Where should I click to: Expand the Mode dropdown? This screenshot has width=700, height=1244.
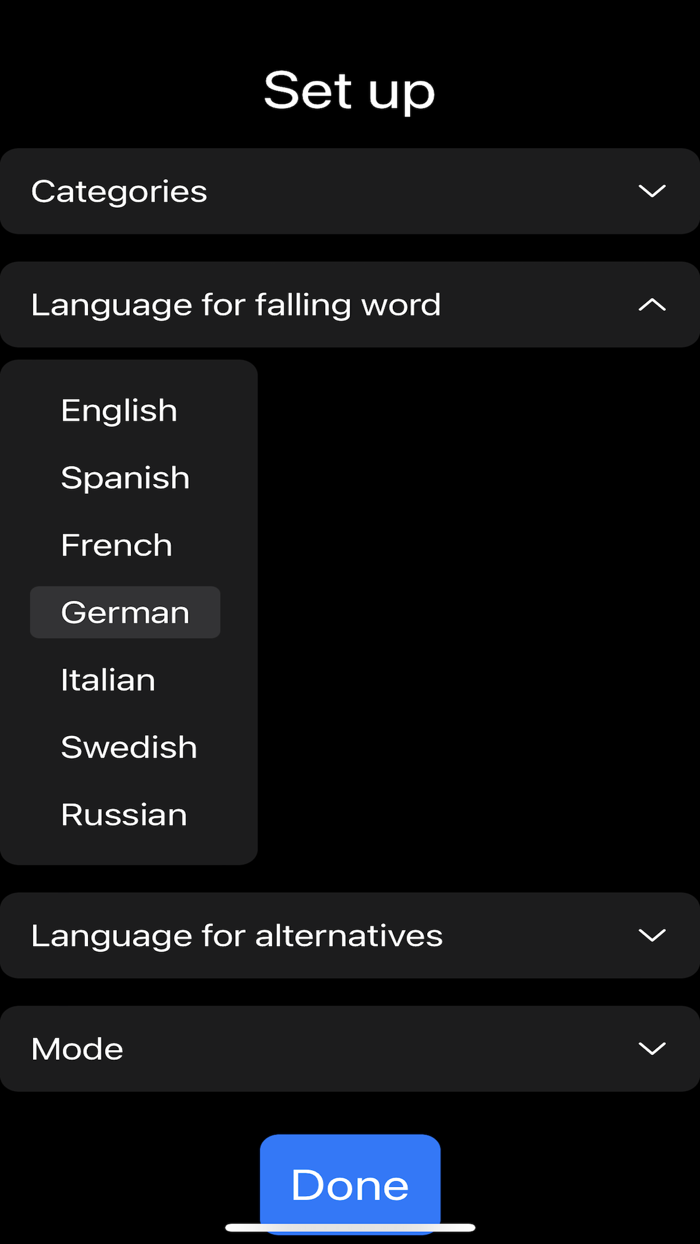click(x=350, y=1048)
